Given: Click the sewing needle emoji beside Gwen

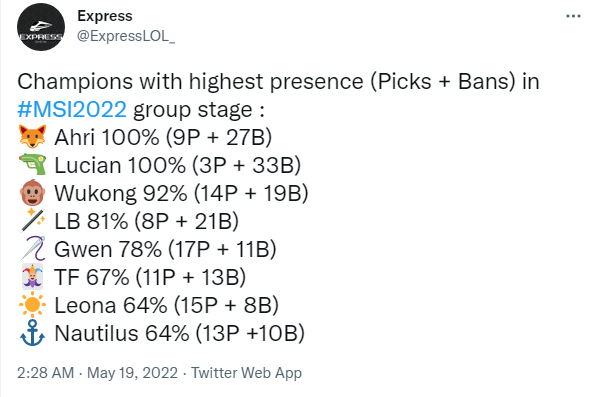Looking at the screenshot, I should [x=33, y=249].
